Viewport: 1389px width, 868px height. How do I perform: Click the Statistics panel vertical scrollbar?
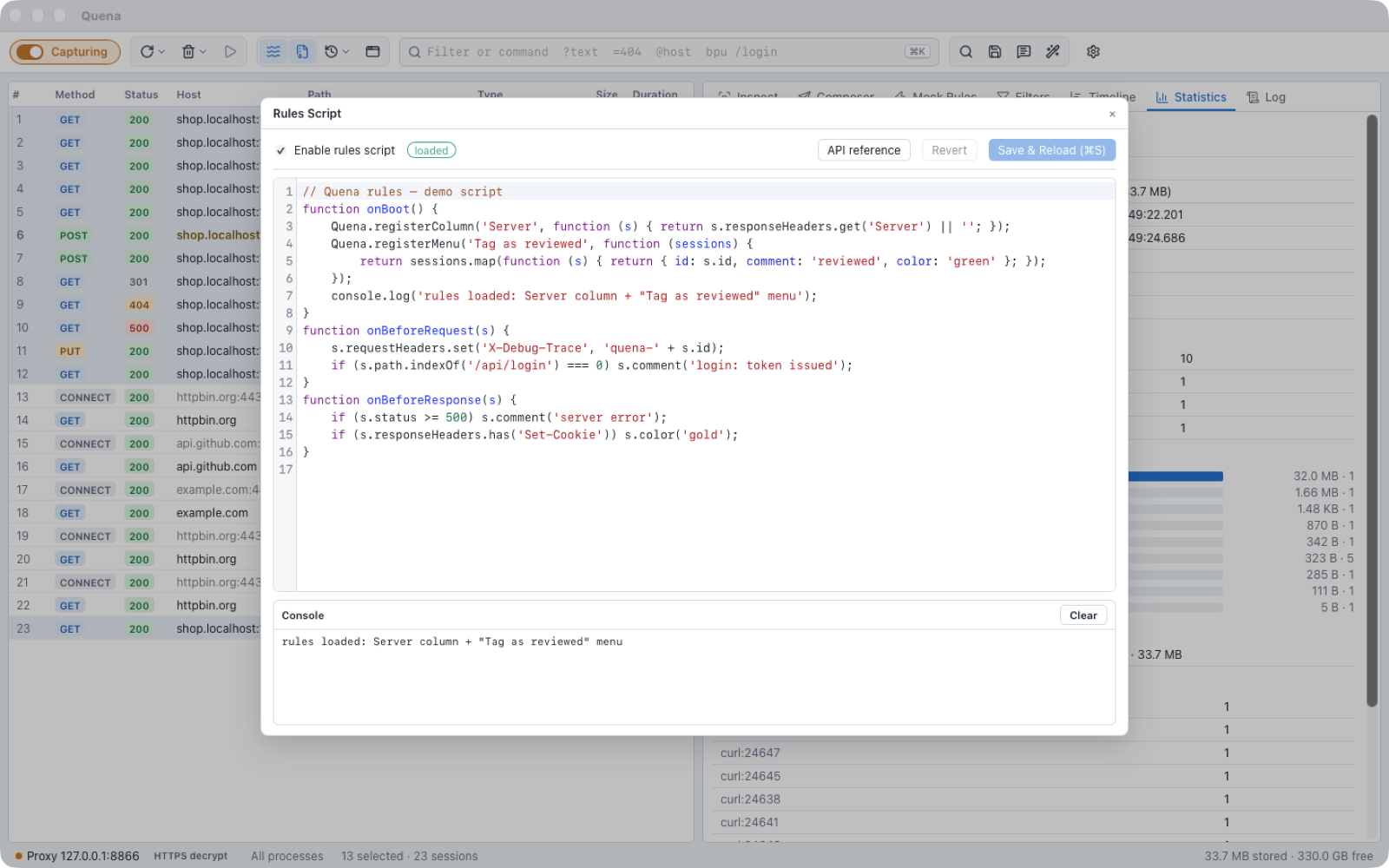[1372, 410]
